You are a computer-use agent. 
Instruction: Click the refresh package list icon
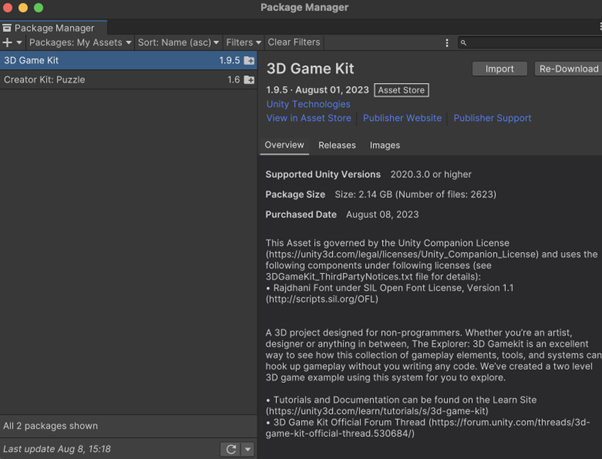pyautogui.click(x=231, y=449)
